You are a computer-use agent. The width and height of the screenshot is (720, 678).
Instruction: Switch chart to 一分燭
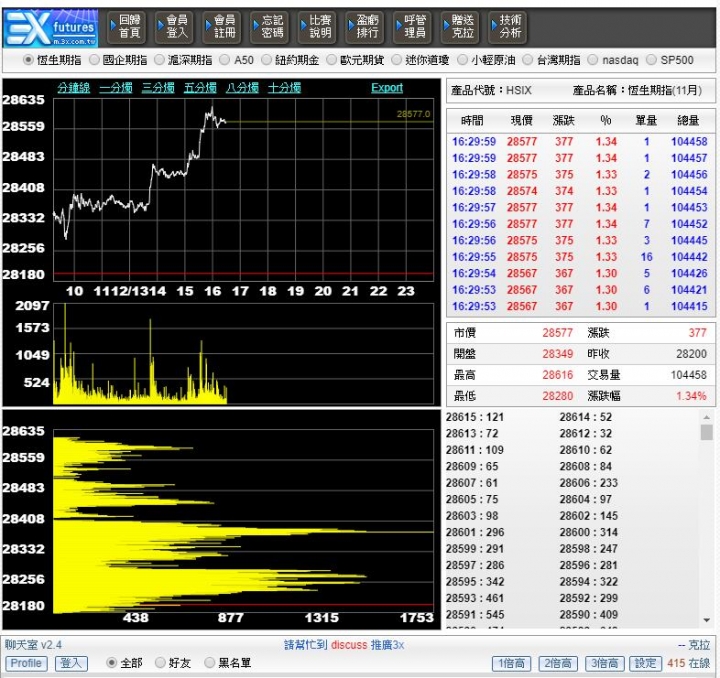pyautogui.click(x=116, y=88)
